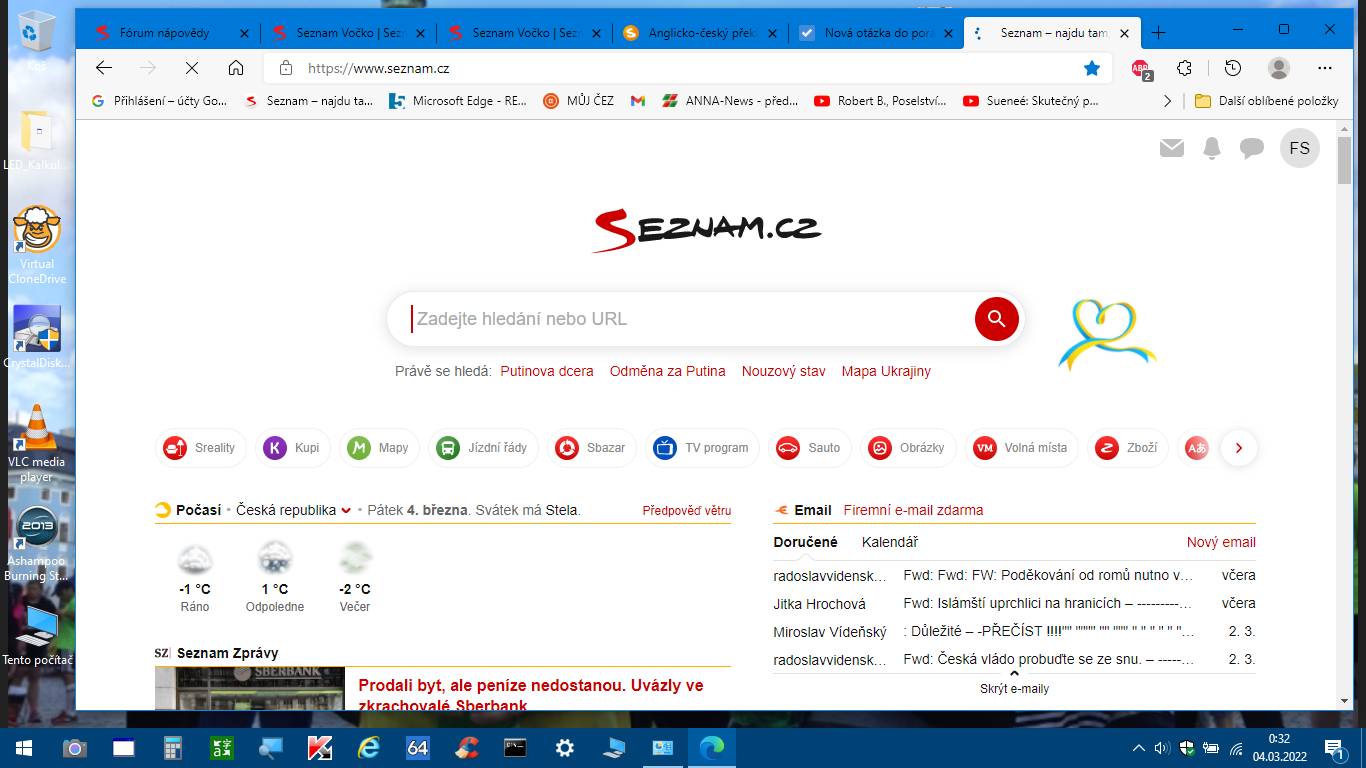This screenshot has height=768, width=1366.
Task: Open the Sbazar service
Action: coord(591,448)
